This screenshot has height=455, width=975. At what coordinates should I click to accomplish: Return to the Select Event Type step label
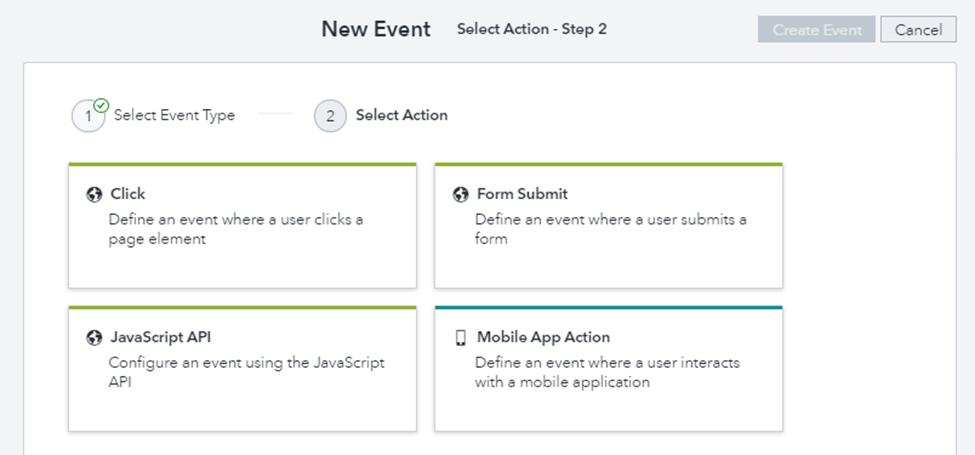coord(174,115)
